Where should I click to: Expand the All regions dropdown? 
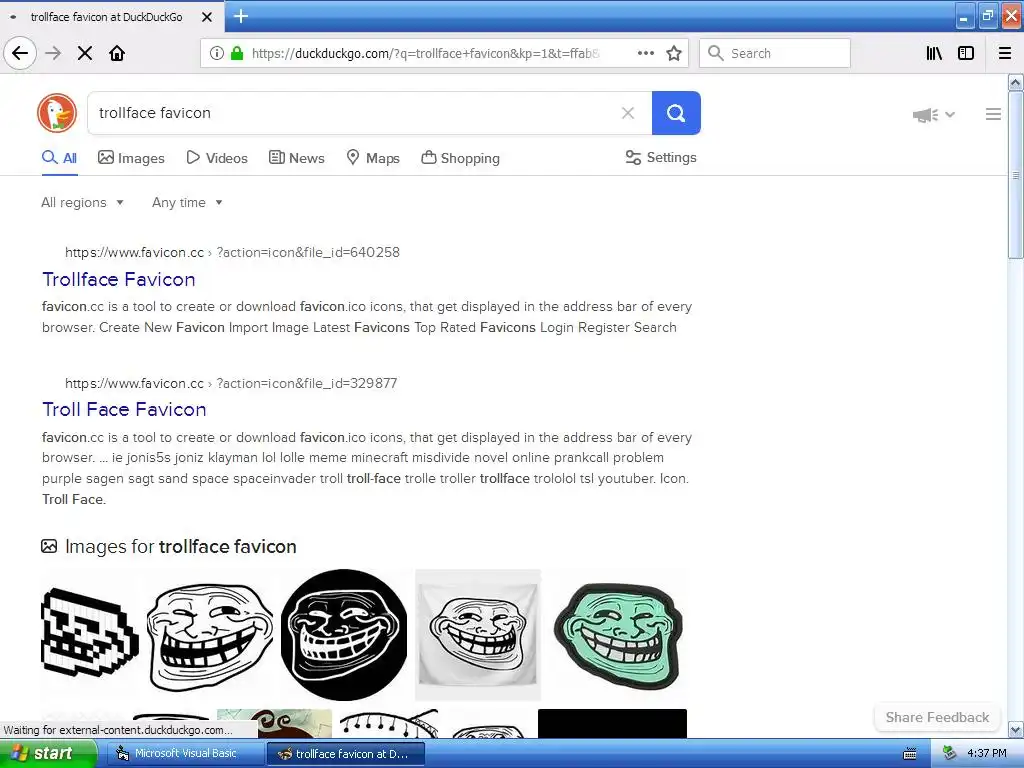[82, 202]
